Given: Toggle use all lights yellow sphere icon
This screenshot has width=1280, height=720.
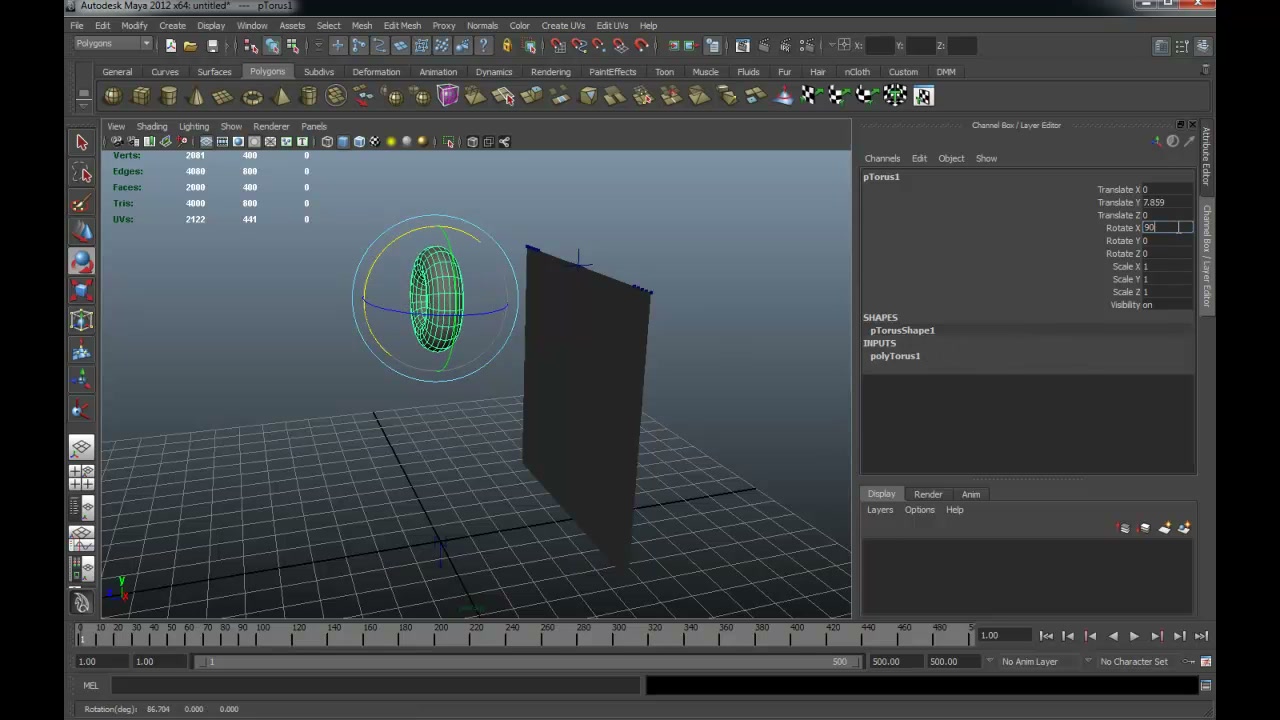Looking at the screenshot, I should click(391, 142).
